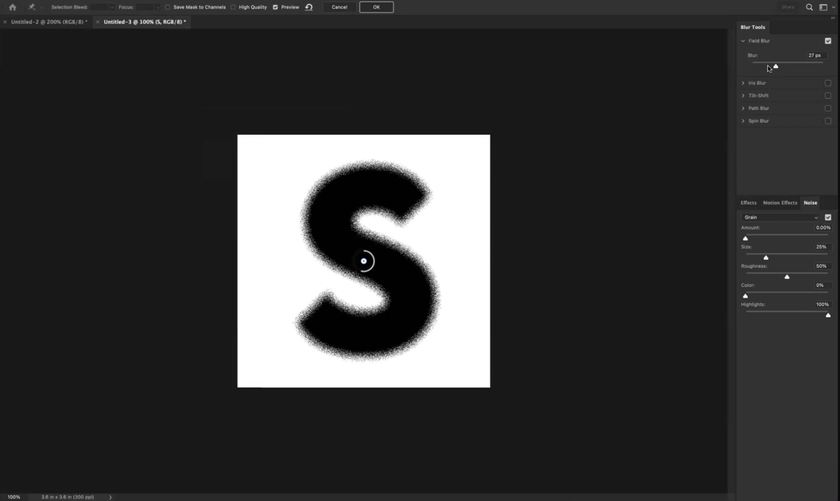Toggle the Grain noise checkbox
Image resolution: width=840 pixels, height=501 pixels.
pos(828,217)
